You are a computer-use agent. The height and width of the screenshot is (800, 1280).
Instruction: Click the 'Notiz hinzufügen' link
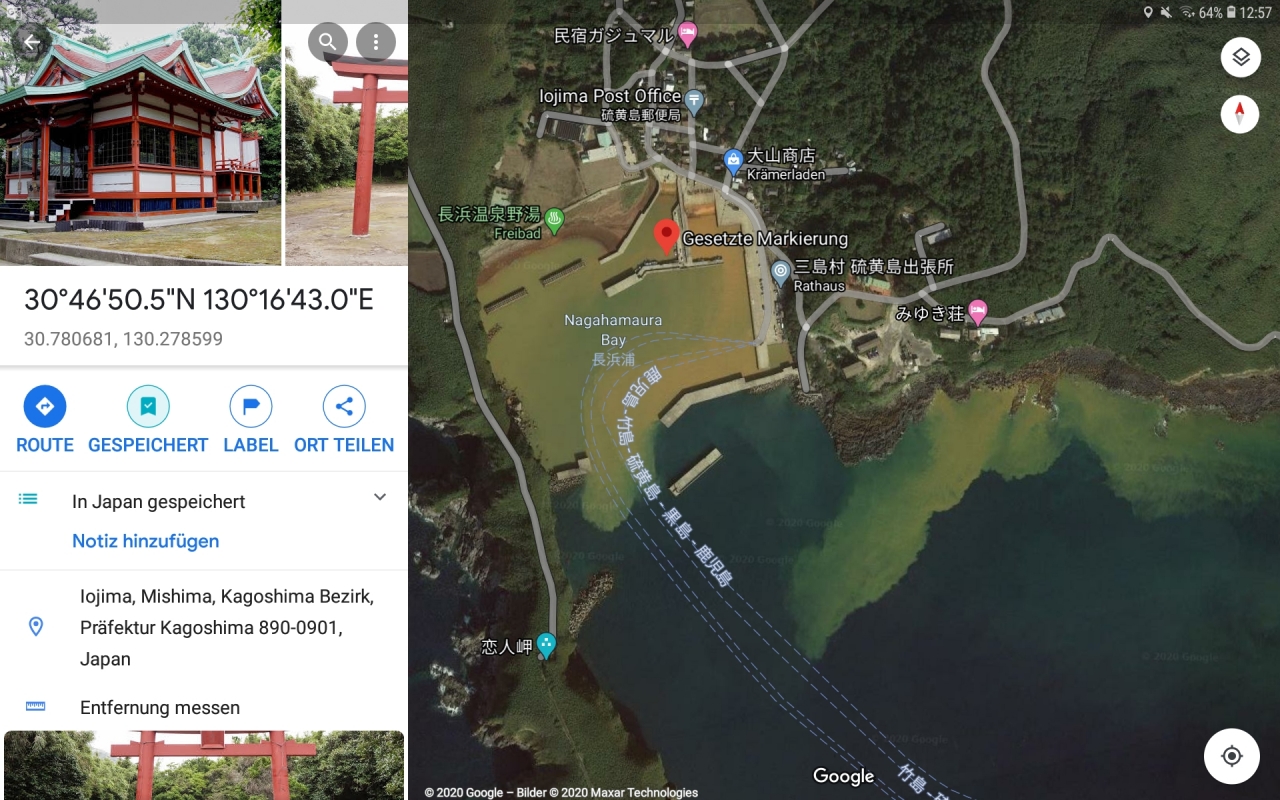pos(146,541)
